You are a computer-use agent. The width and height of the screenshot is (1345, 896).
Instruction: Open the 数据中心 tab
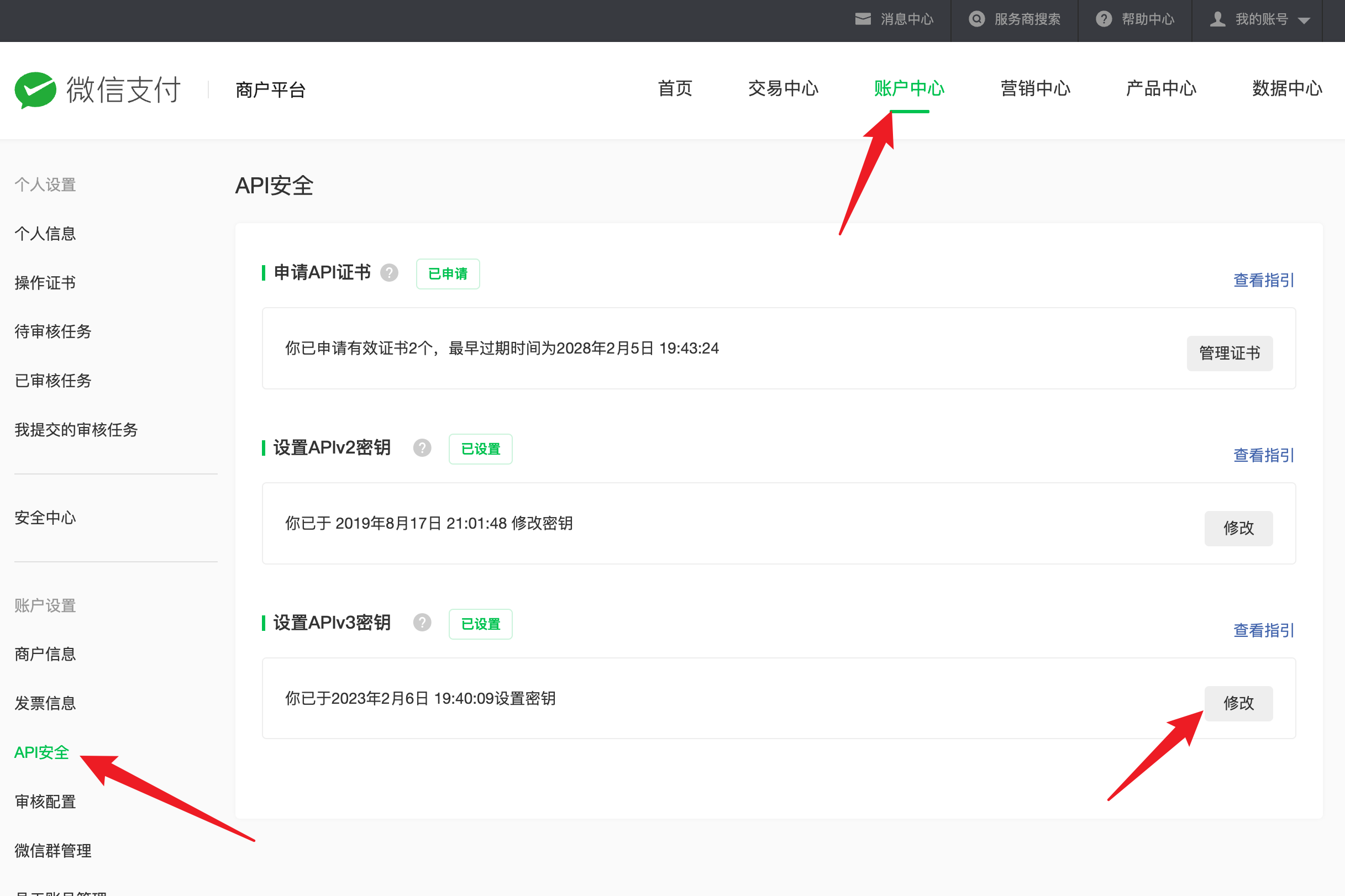pos(1288,88)
